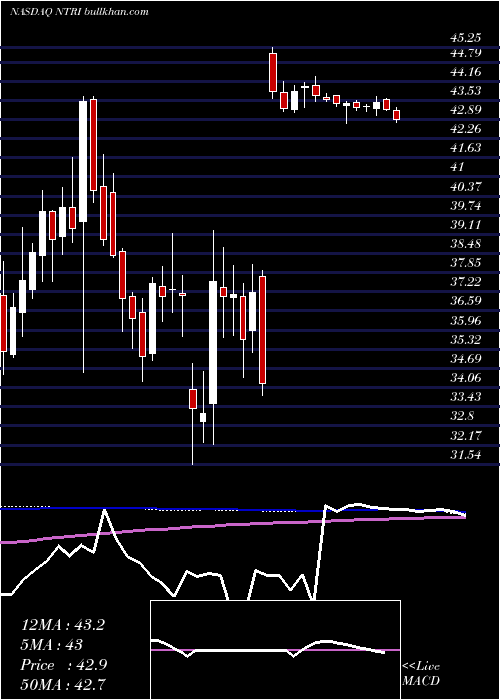Click the 37.22 price axis label

(466, 282)
